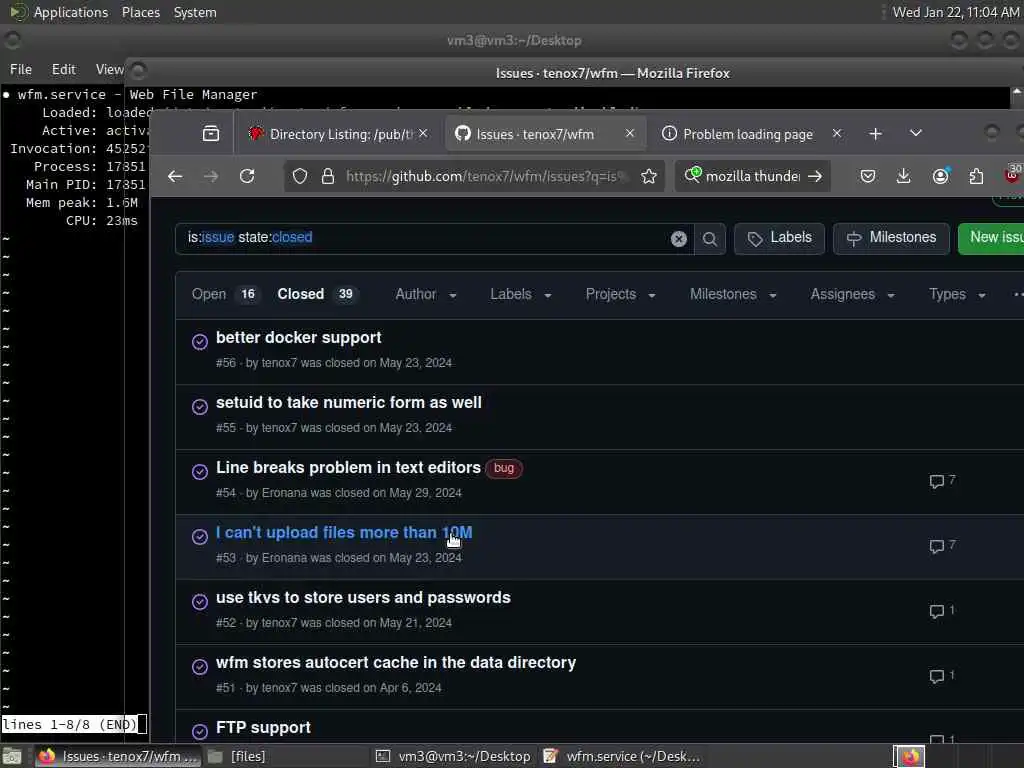
Task: Open the Author filter dropdown
Action: 426,295
